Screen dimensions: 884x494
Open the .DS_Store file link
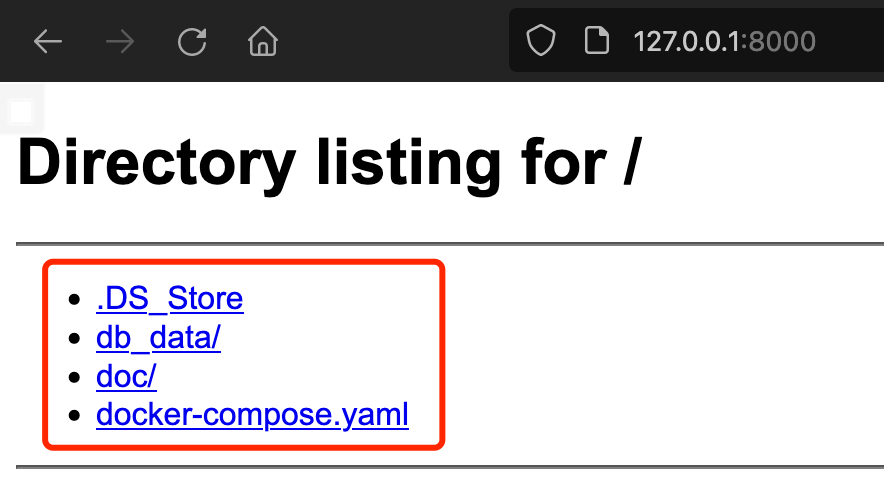point(170,298)
